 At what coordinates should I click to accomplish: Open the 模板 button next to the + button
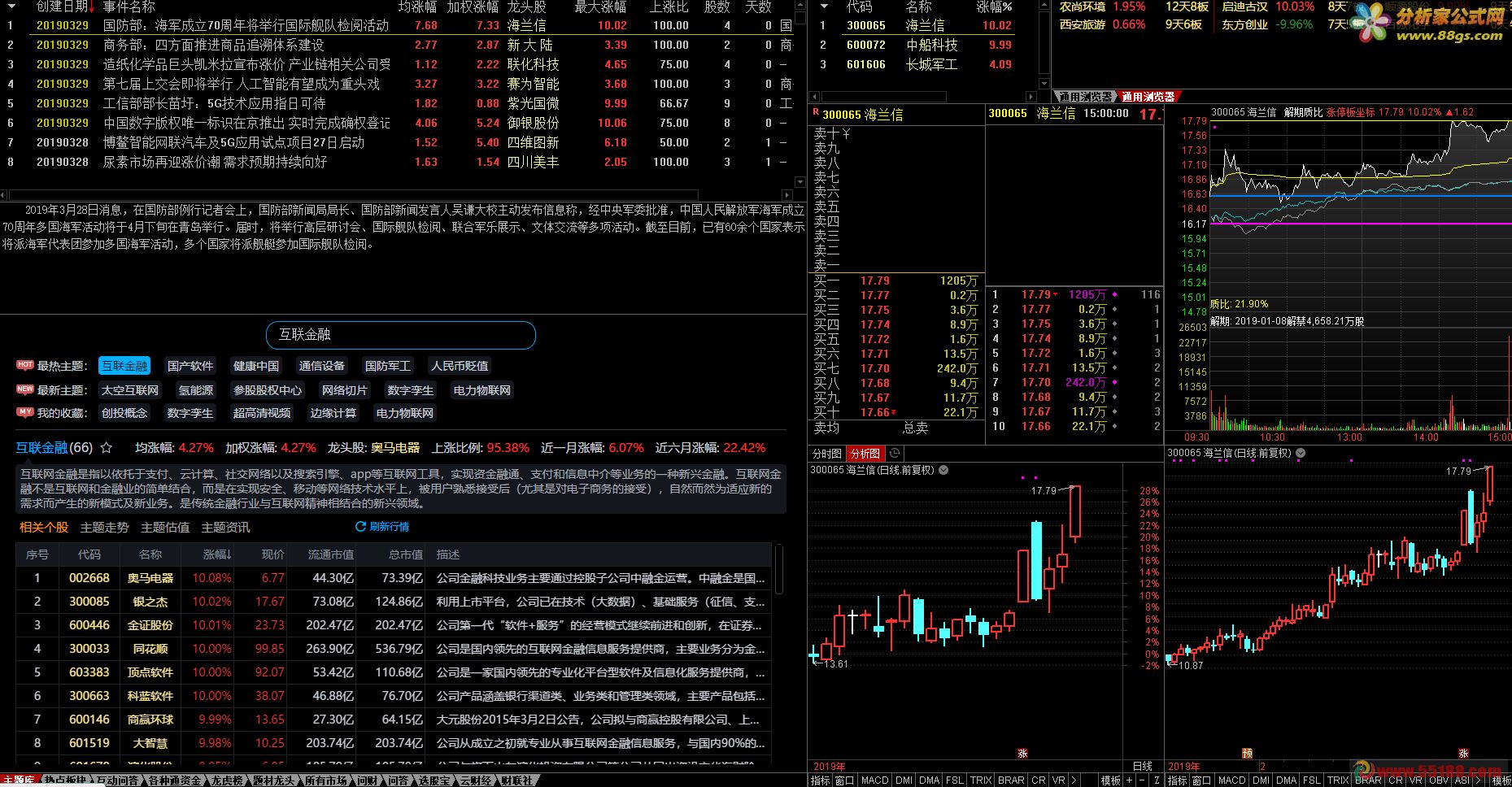(1110, 780)
